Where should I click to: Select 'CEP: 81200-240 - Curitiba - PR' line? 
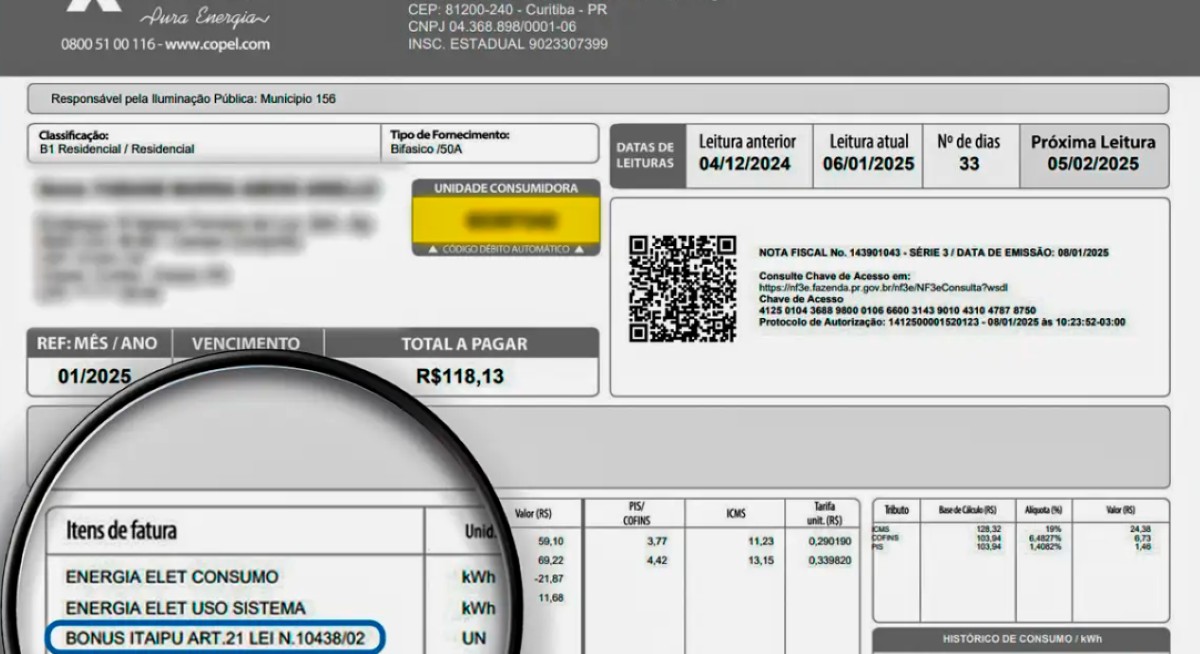click(507, 9)
